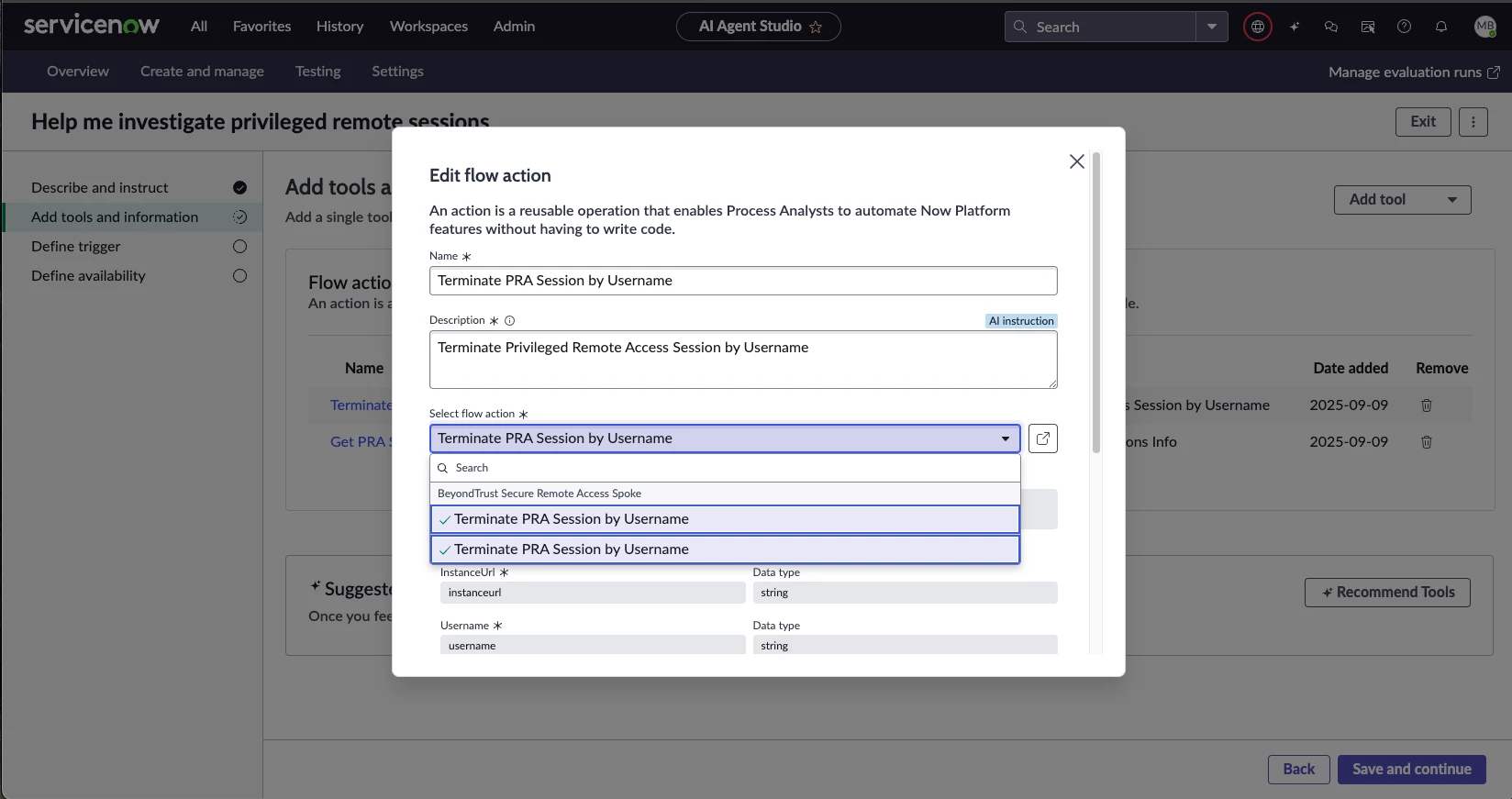
Task: Click the username input value field
Action: (x=593, y=645)
